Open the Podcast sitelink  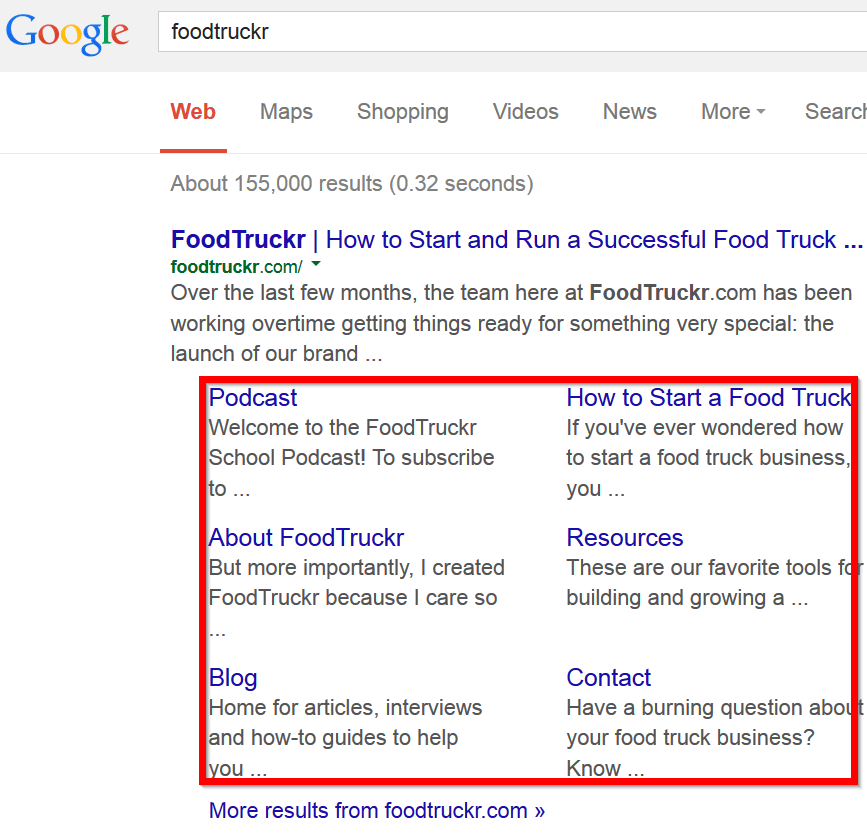tap(253, 398)
